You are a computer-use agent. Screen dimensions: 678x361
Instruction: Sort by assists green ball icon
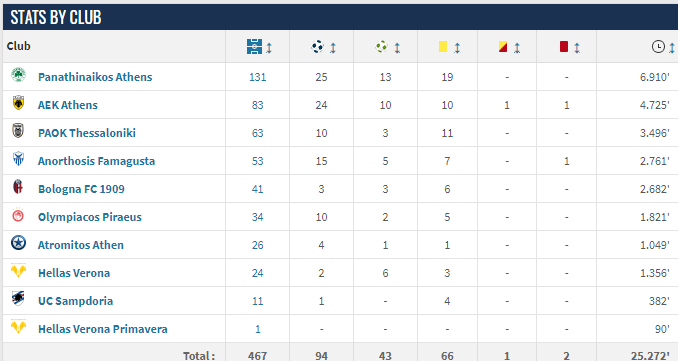click(x=381, y=46)
